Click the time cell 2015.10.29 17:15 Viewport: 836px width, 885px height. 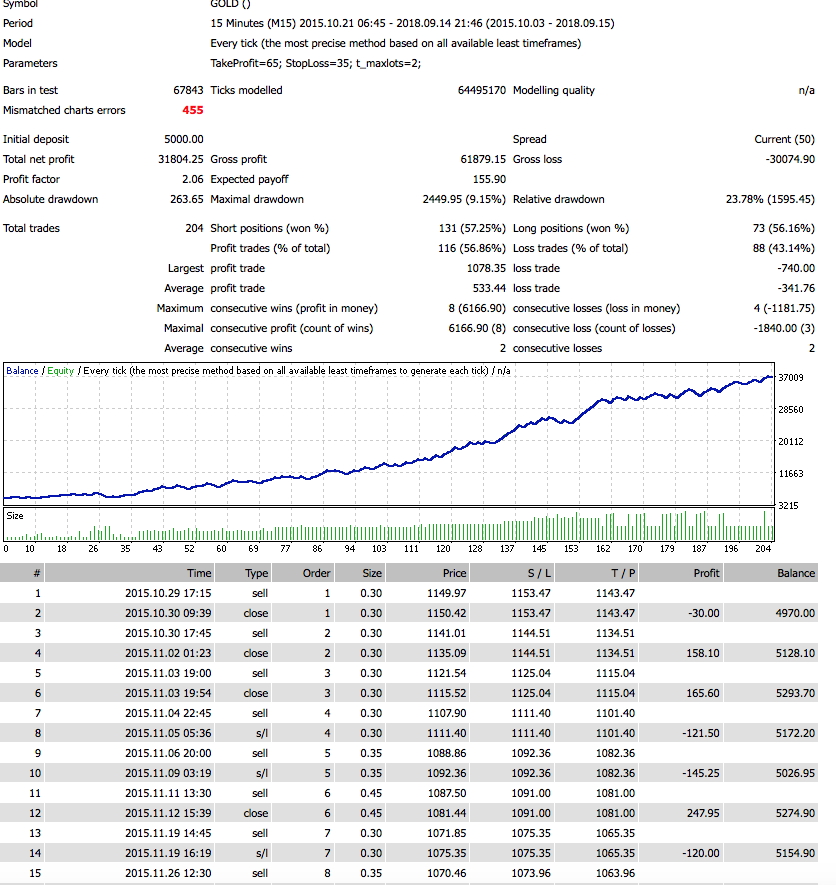pos(168,593)
